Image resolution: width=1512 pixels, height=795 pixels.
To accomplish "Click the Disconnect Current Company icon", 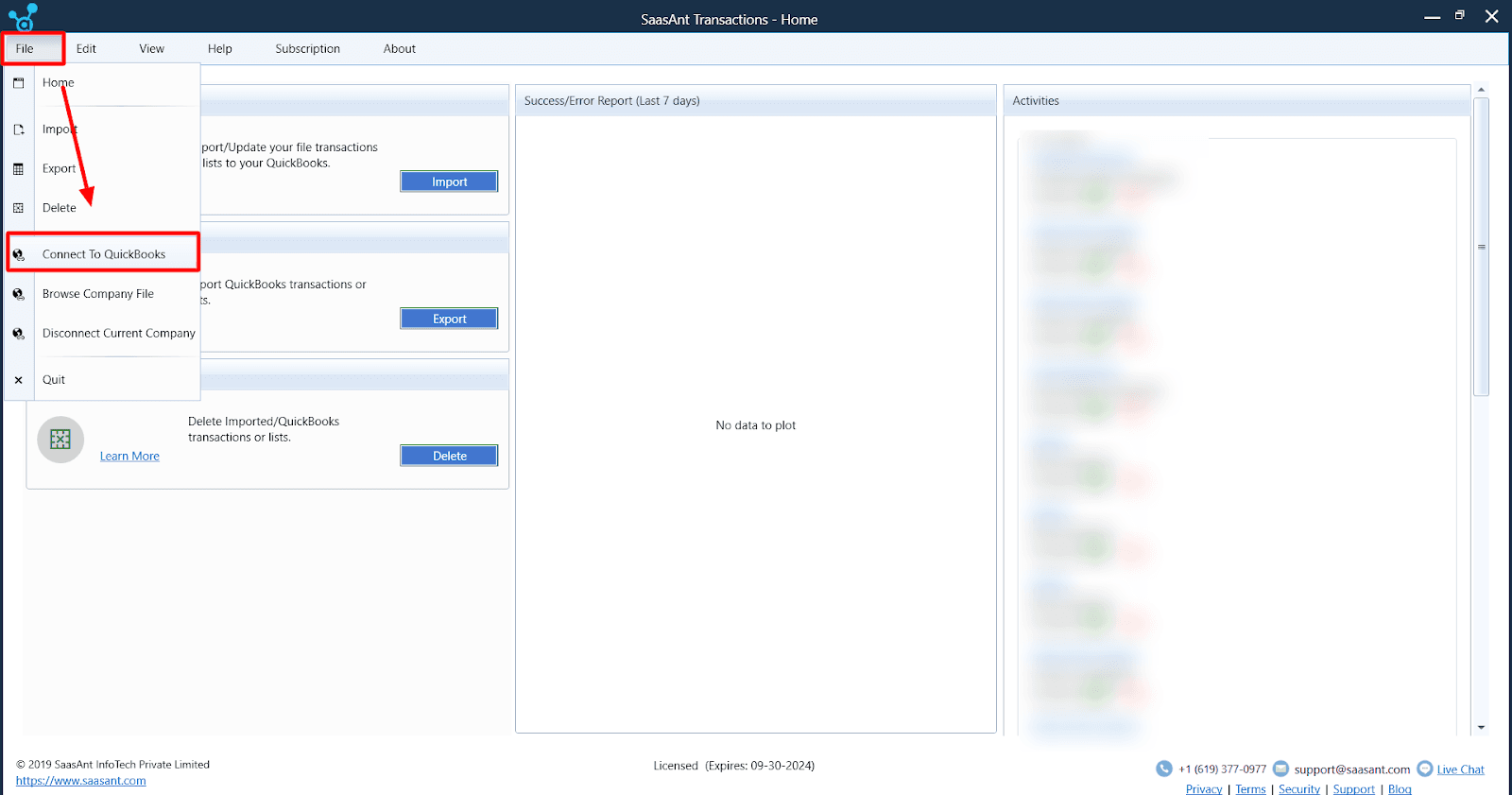I will [x=18, y=334].
